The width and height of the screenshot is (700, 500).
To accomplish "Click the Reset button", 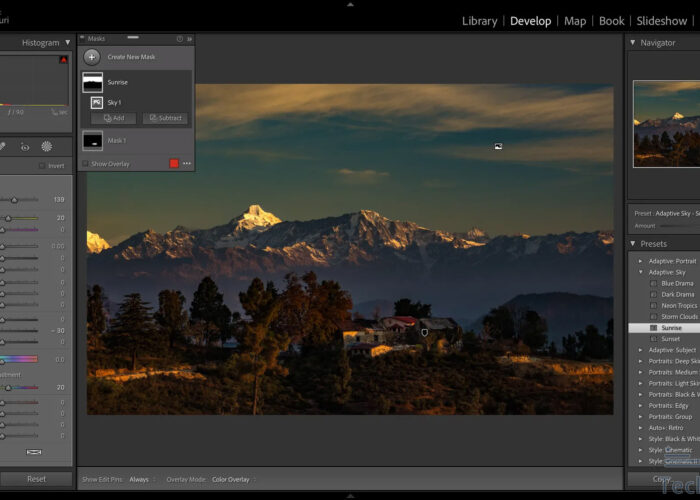I will click(x=36, y=479).
